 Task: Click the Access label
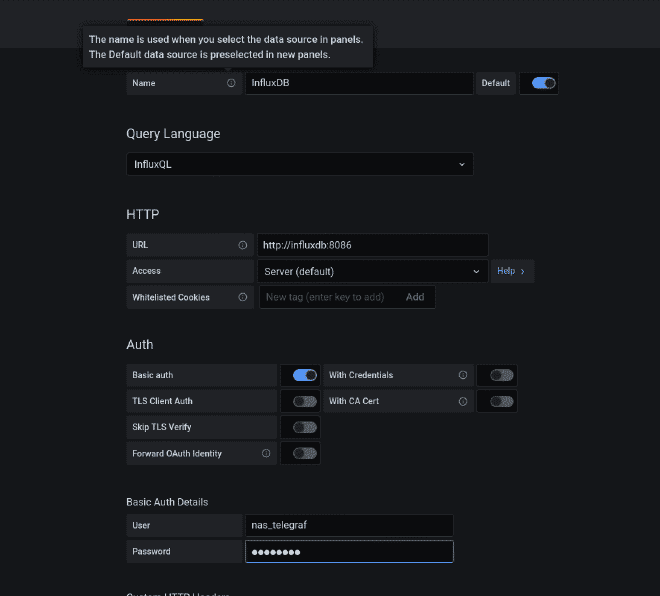146,271
